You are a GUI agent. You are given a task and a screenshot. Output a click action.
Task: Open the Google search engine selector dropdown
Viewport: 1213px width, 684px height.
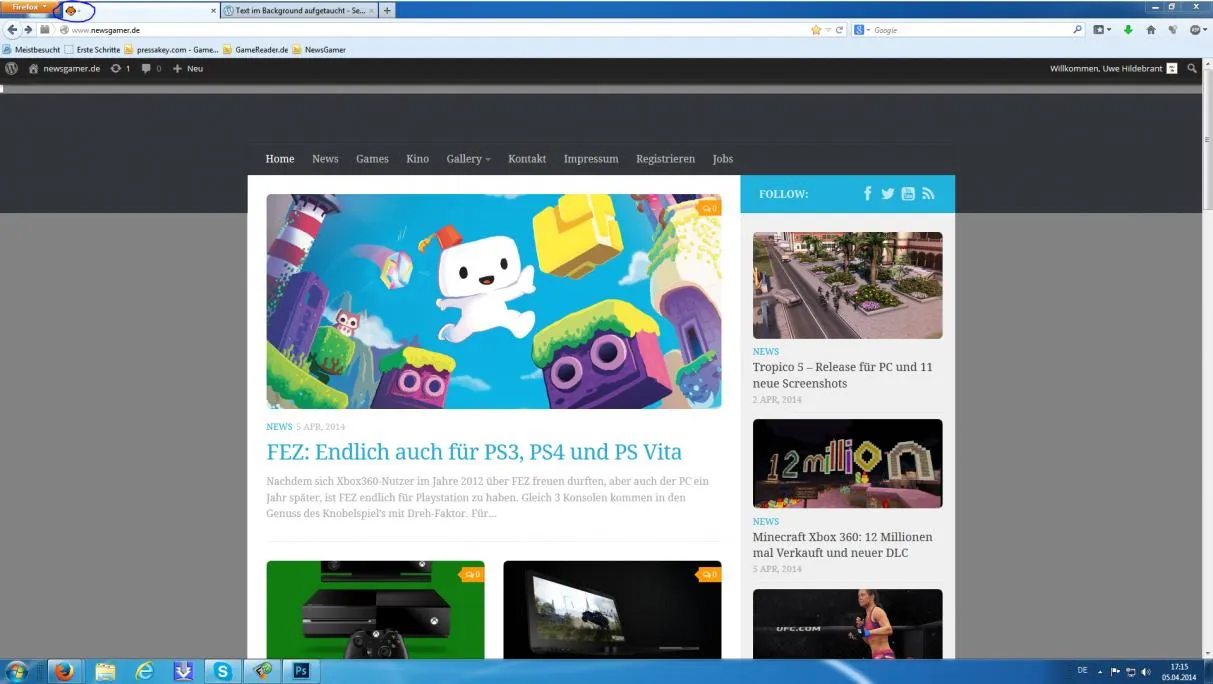coord(861,30)
